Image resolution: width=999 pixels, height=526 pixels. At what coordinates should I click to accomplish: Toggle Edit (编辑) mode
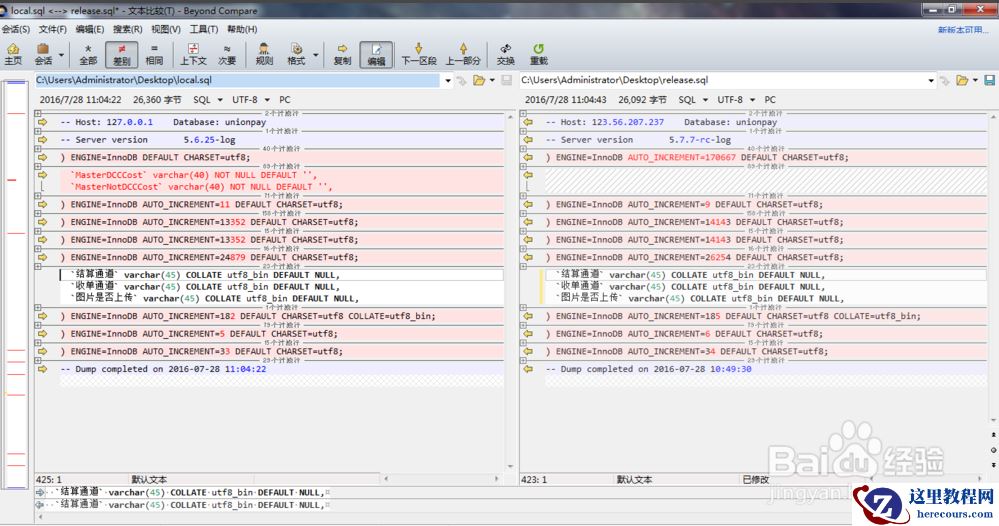pyautogui.click(x=376, y=53)
